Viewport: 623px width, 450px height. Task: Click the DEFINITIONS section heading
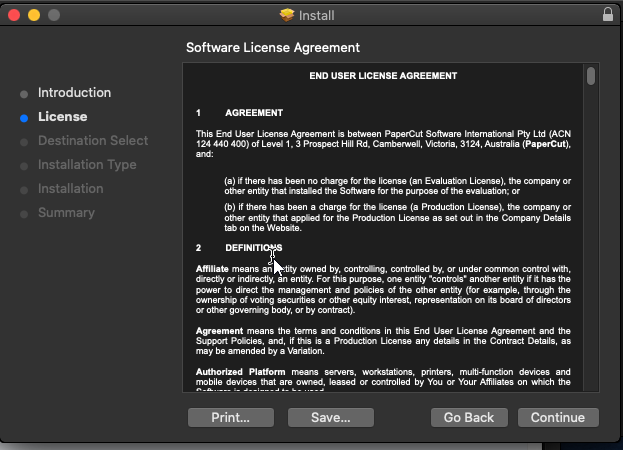pyautogui.click(x=253, y=247)
